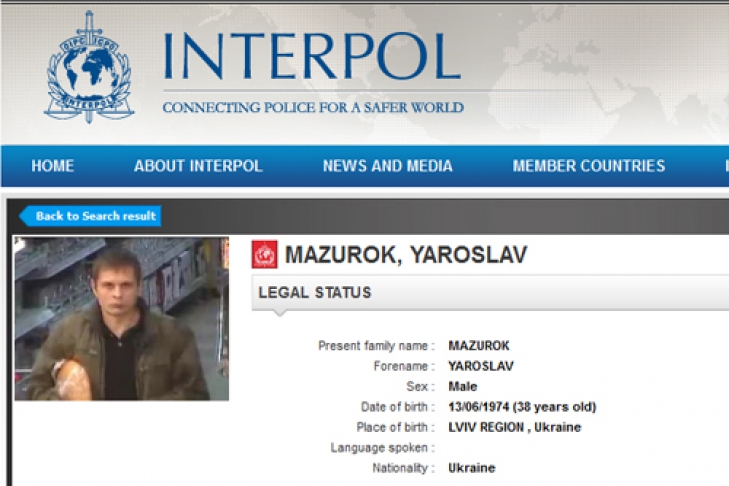Open the ABOUT INTERPOL menu
This screenshot has width=729, height=486.
(x=198, y=166)
